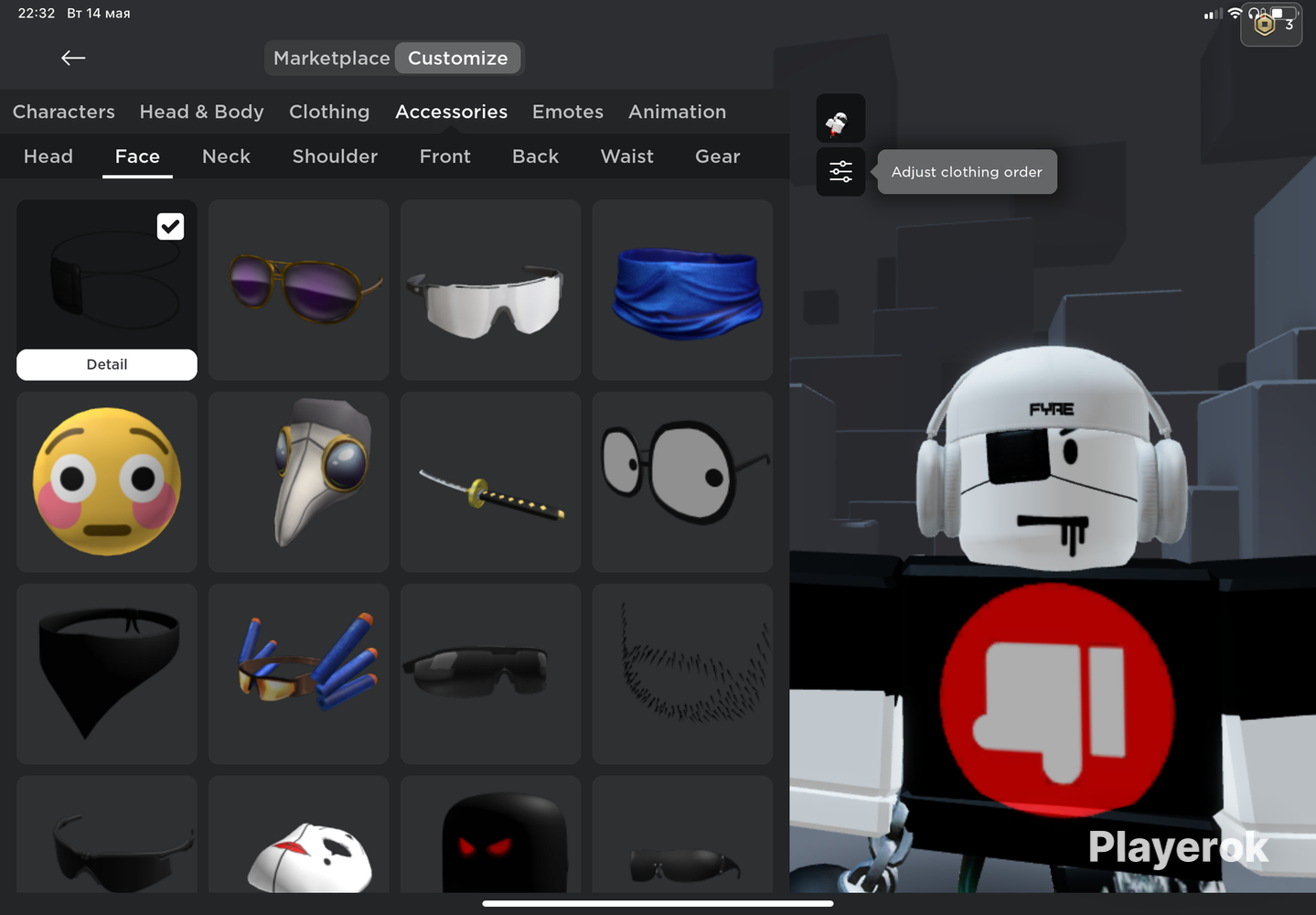Open the Robux balance icon
1316x915 pixels.
point(1270,25)
